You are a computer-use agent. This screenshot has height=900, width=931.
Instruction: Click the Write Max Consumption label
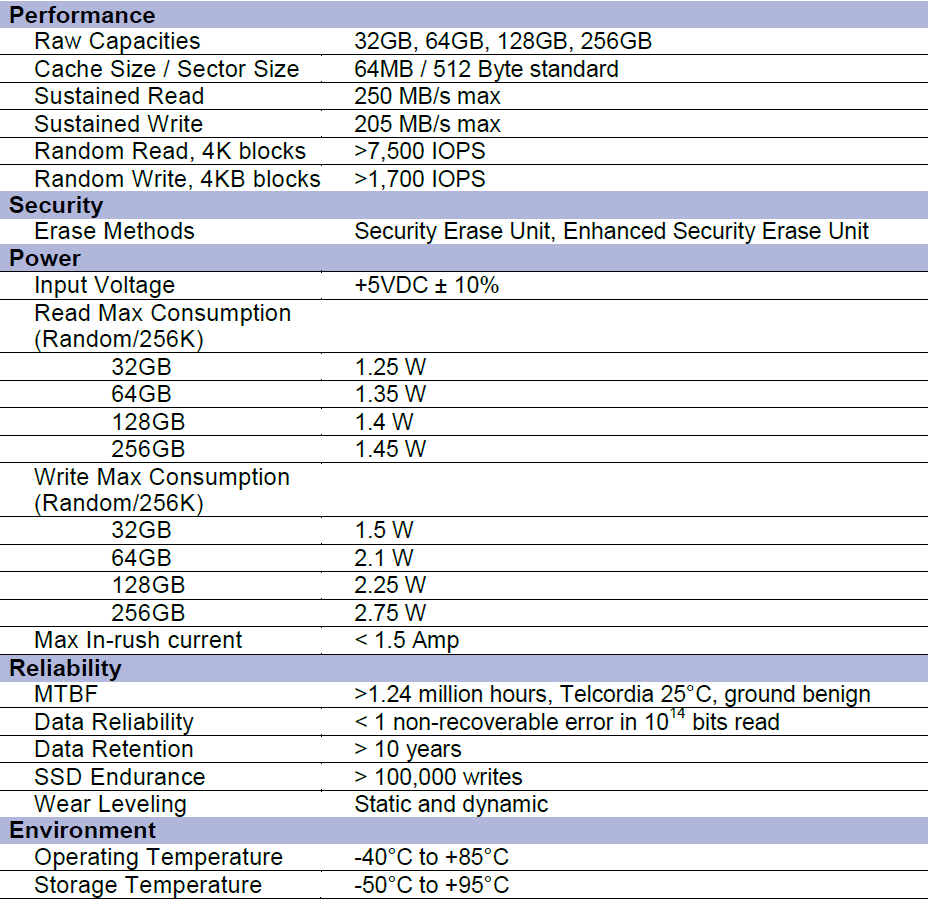click(161, 478)
